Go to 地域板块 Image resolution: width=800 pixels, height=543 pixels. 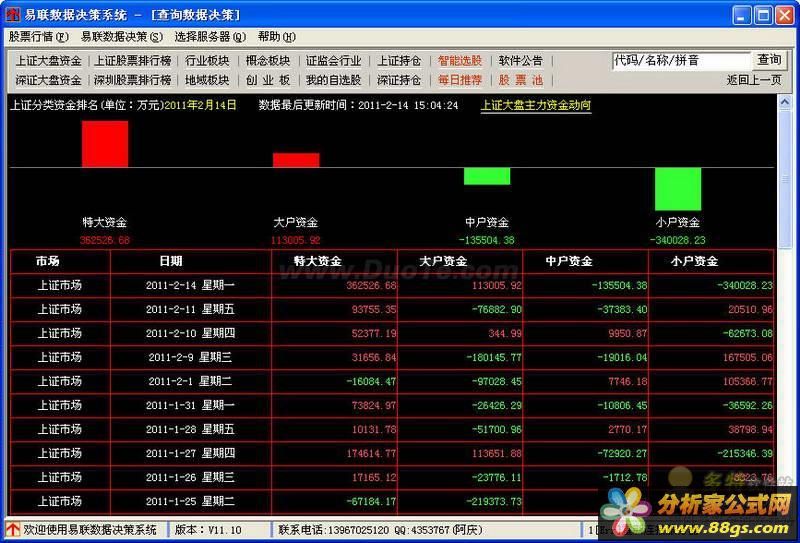pos(207,80)
